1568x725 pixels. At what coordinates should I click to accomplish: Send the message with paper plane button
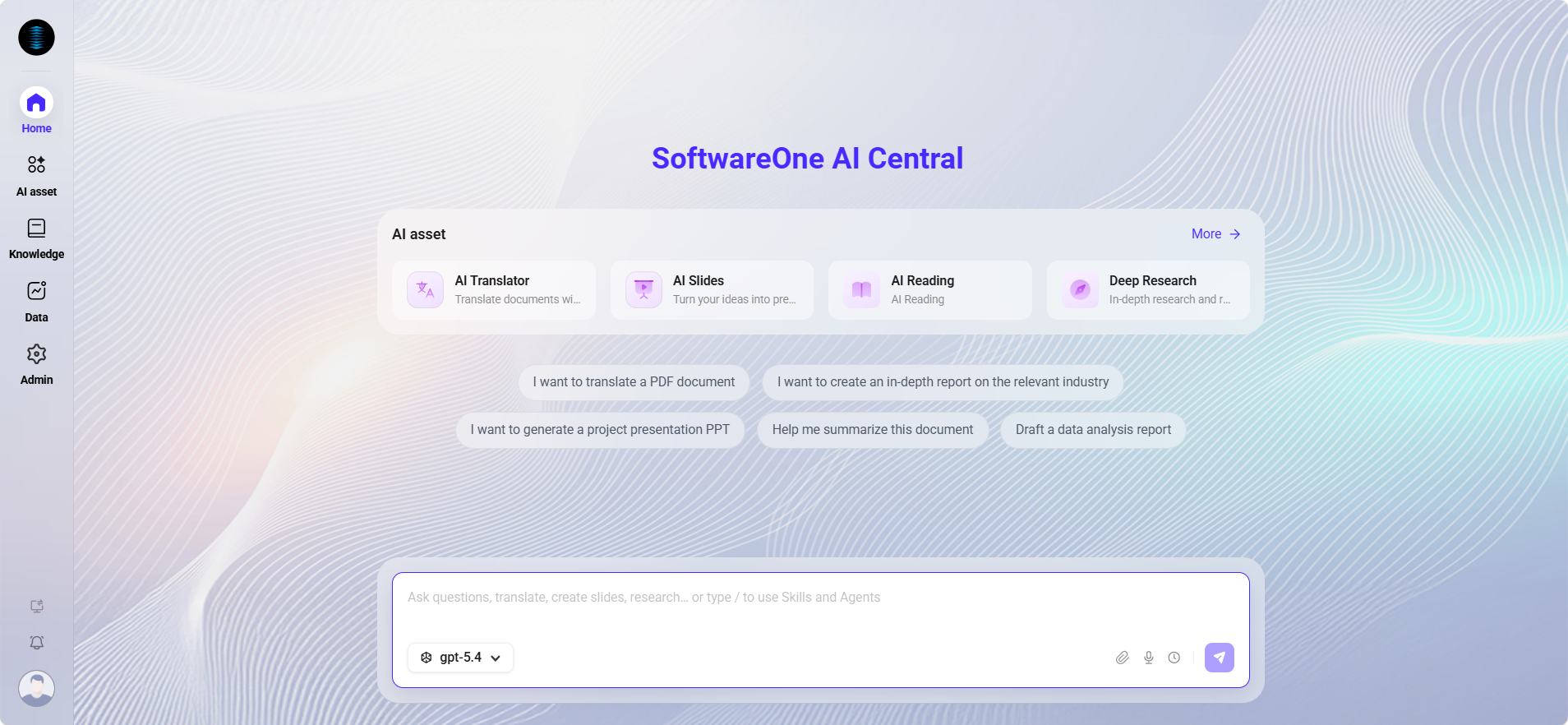[x=1220, y=658]
